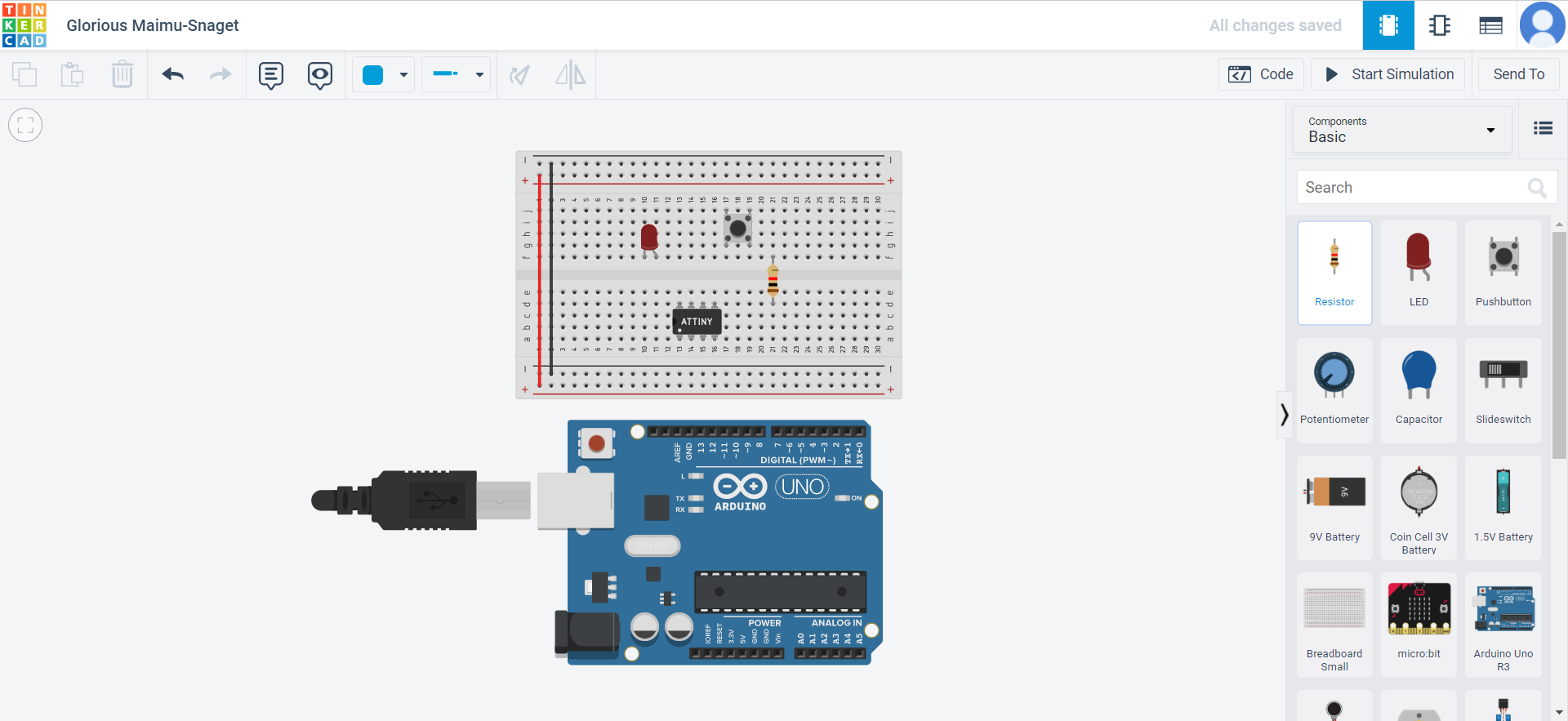This screenshot has width=1568, height=721.
Task: Select the red wire on breadboard
Action: (x=539, y=279)
